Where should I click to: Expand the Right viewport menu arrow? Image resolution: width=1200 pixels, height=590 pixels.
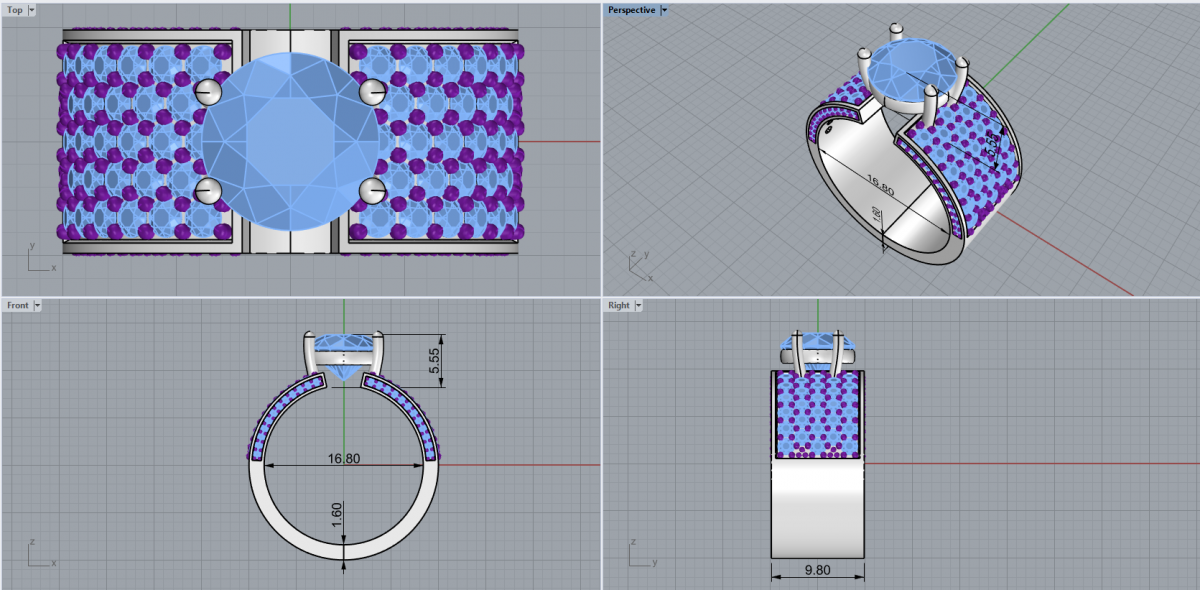(x=639, y=305)
